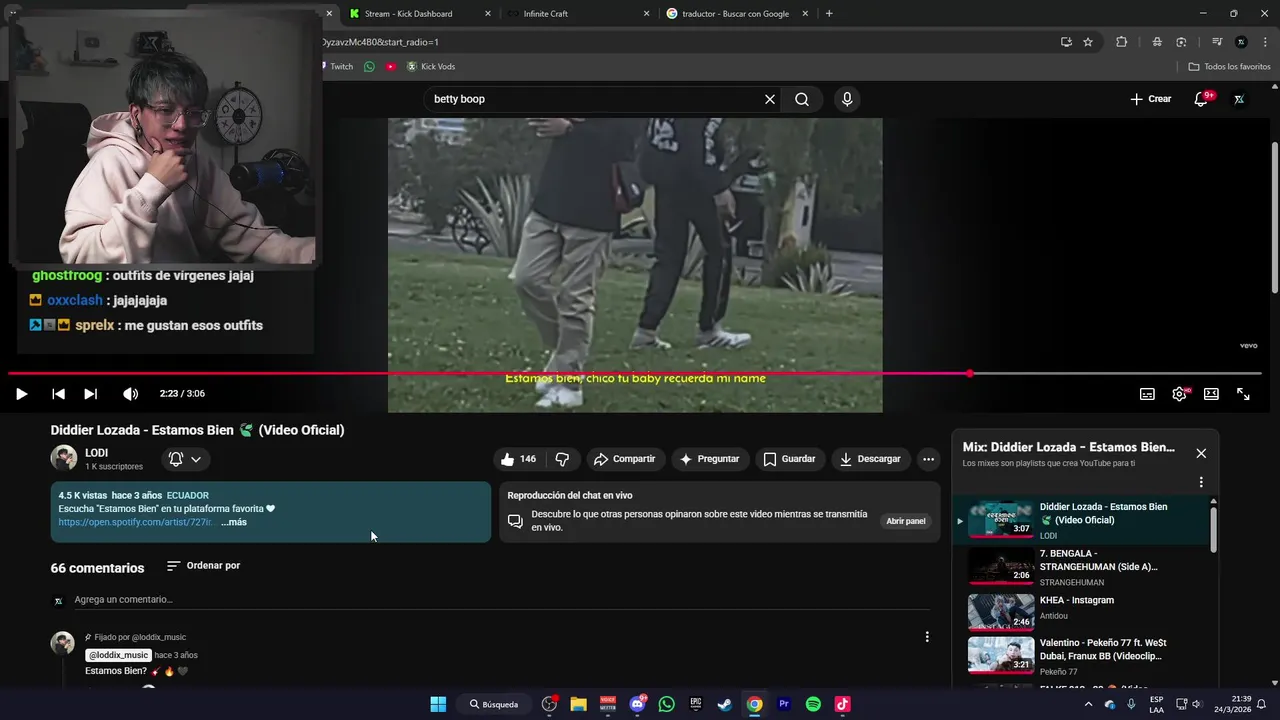
Task: Click the Descargar button
Action: tap(870, 459)
